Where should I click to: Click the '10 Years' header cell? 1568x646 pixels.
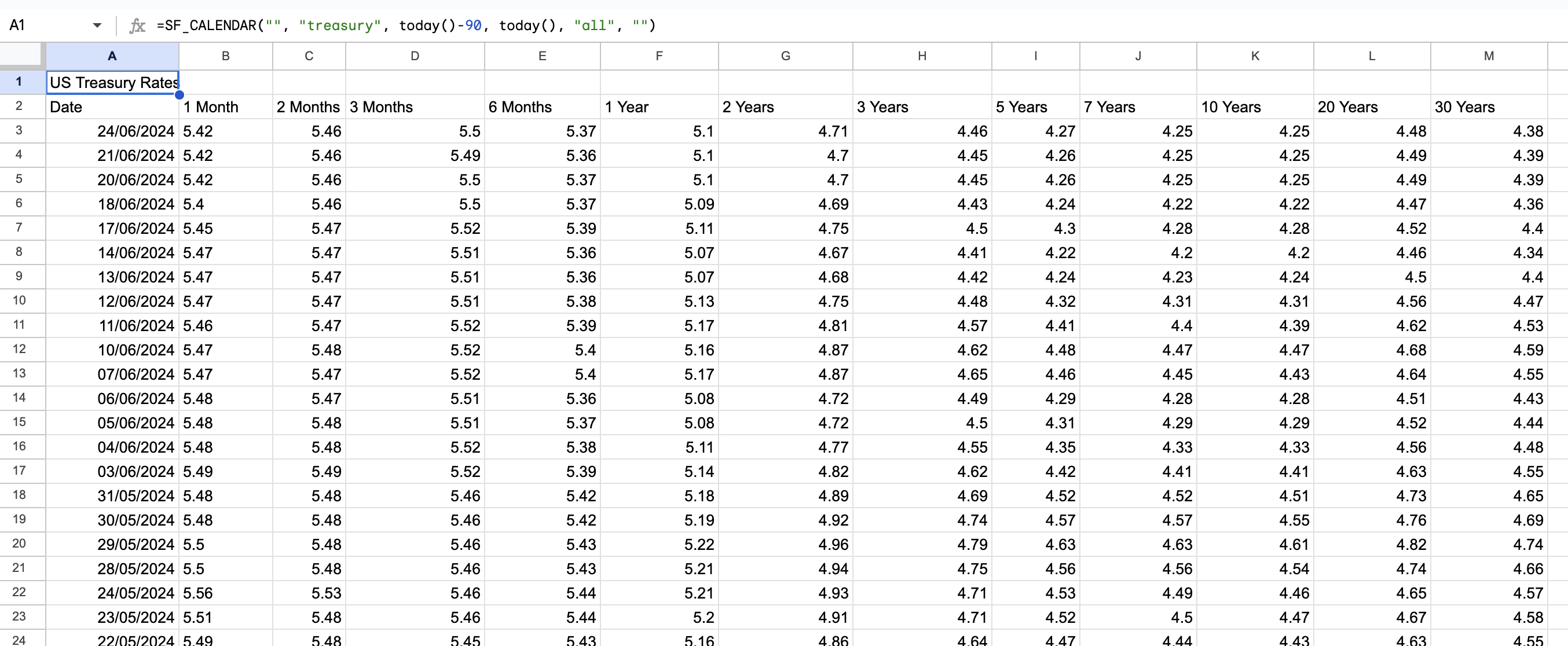1255,107
